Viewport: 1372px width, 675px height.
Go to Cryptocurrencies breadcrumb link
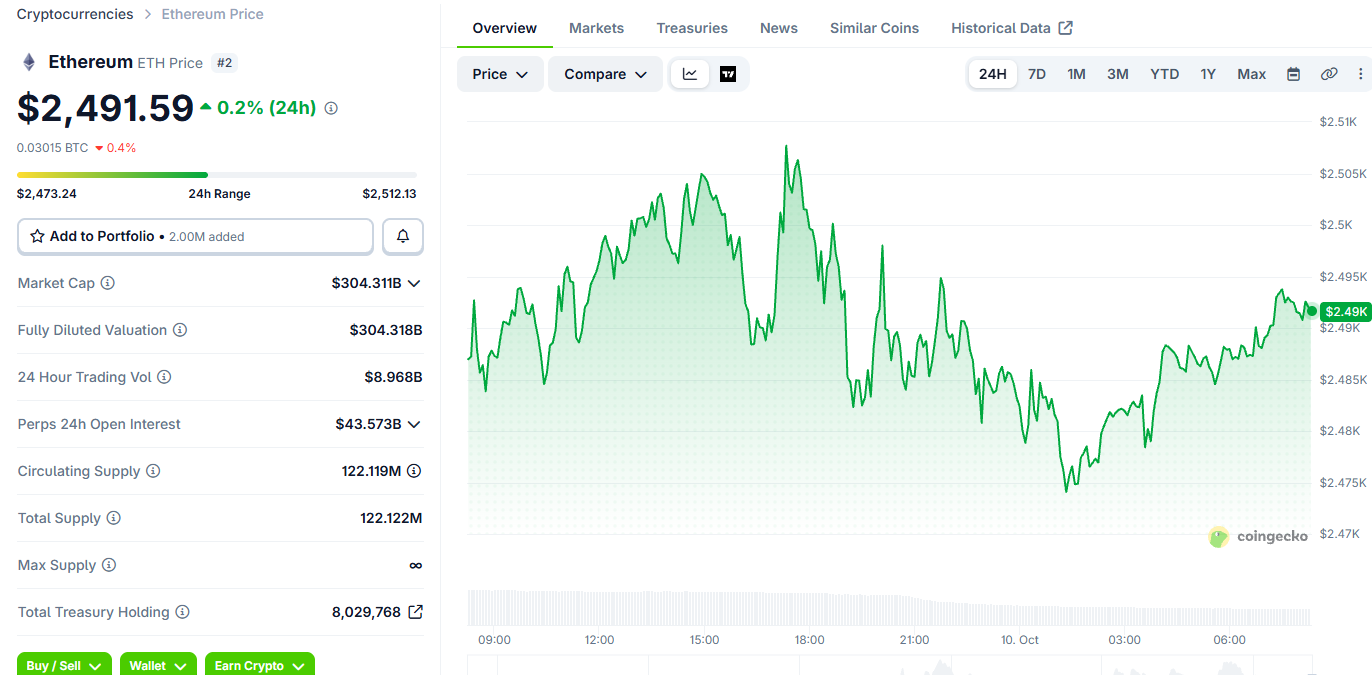[75, 14]
